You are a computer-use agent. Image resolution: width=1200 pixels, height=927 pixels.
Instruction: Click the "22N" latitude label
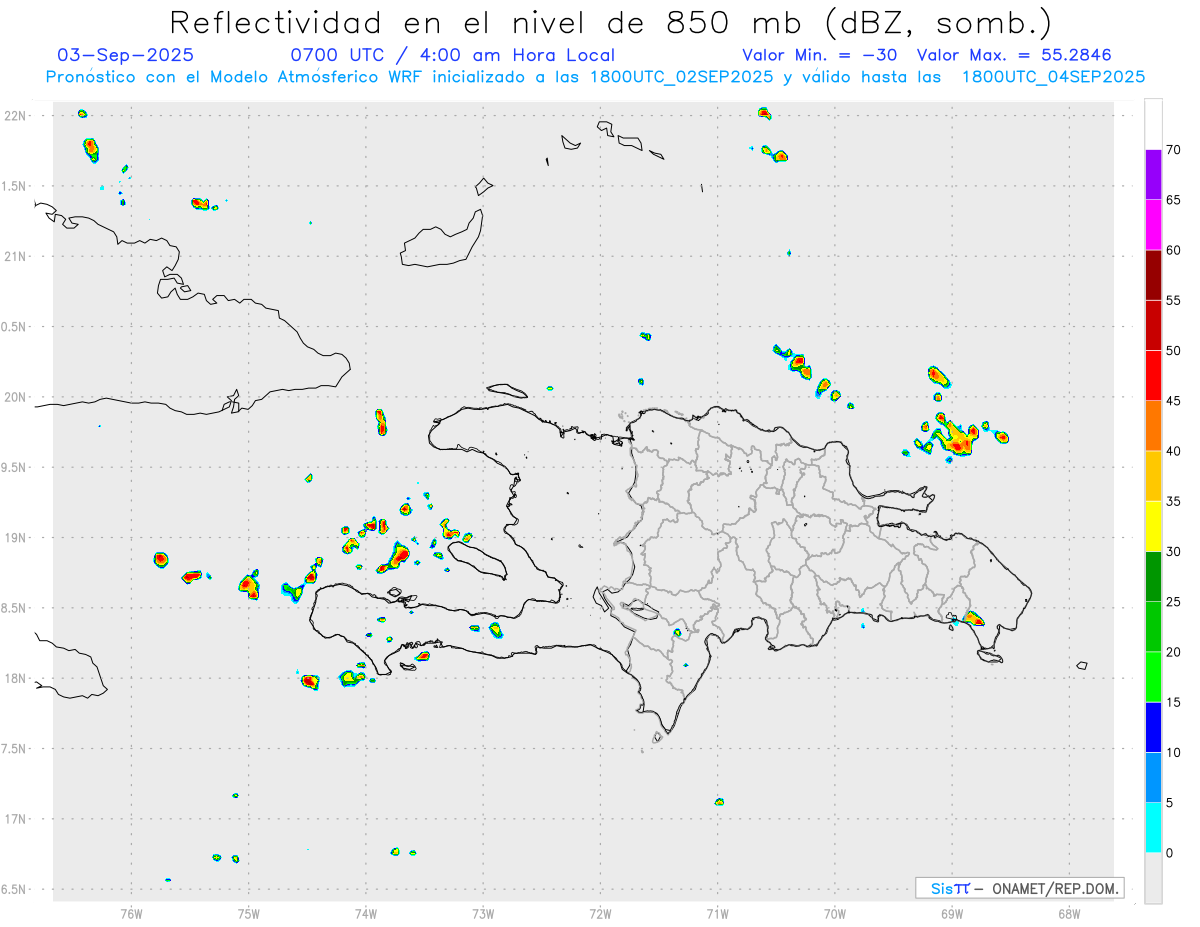pyautogui.click(x=17, y=116)
